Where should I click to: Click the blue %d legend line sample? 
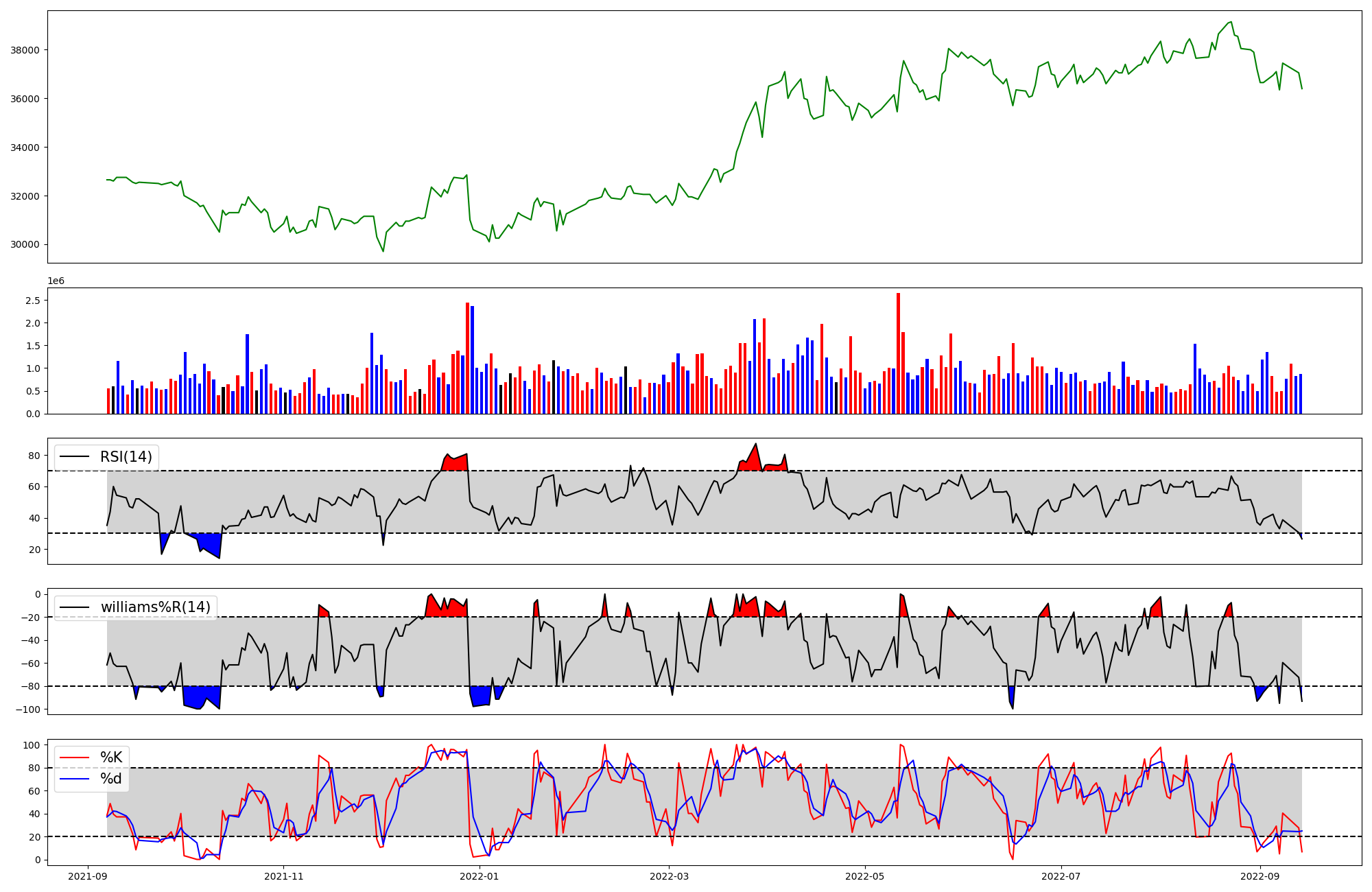coord(75,779)
